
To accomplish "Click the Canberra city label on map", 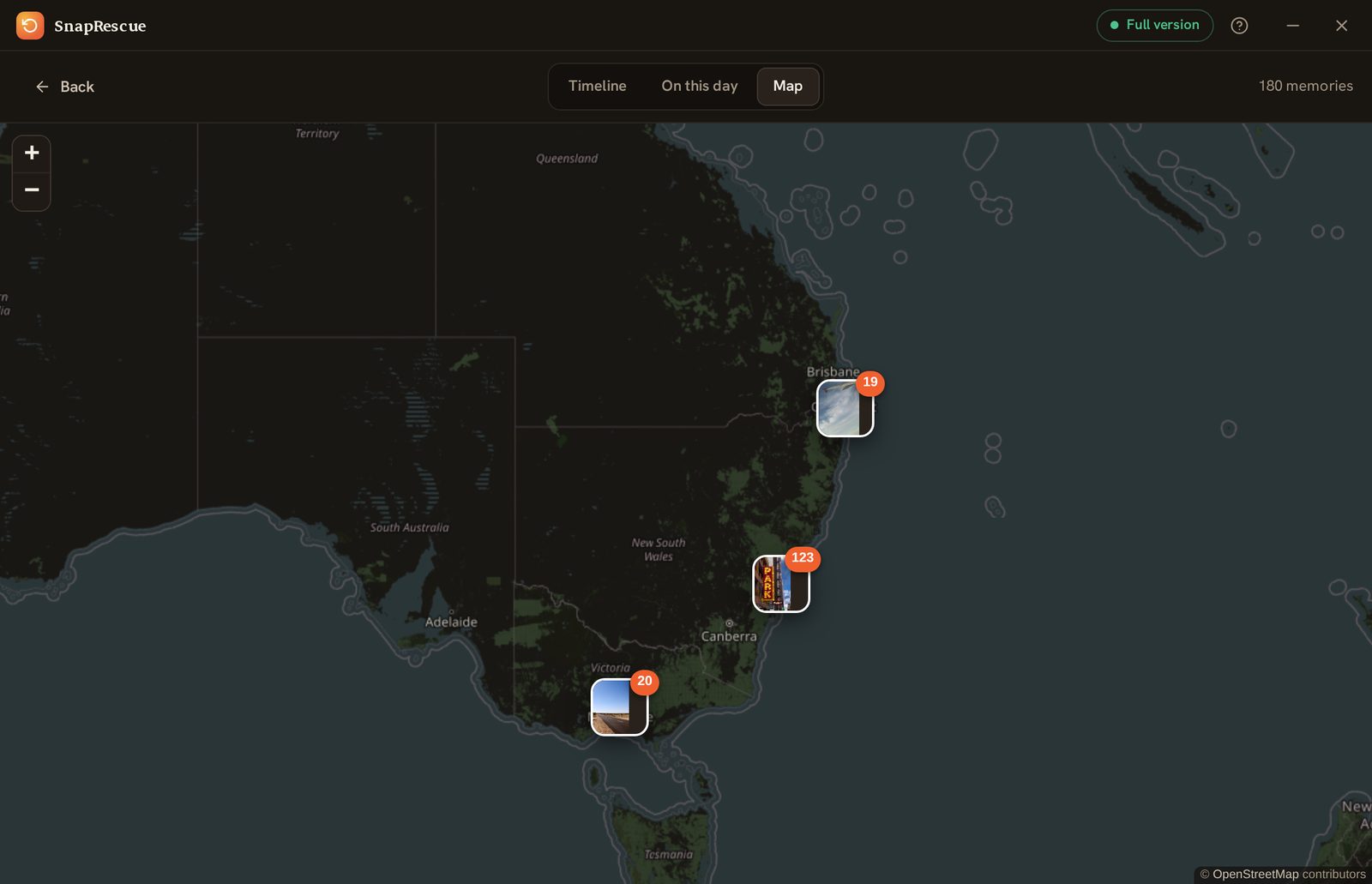I will (x=729, y=636).
